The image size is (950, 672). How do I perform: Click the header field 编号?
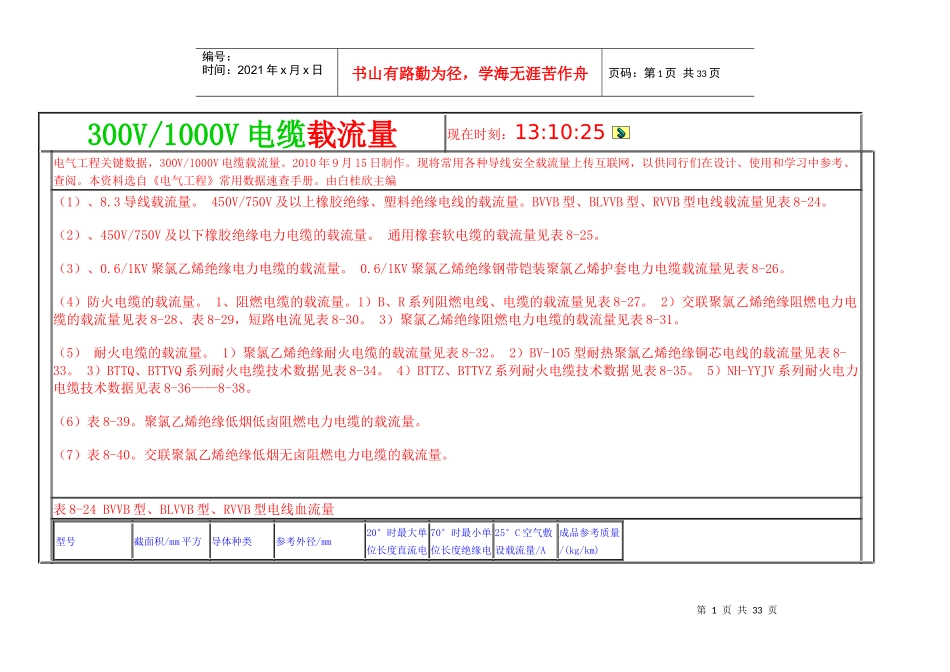217,56
